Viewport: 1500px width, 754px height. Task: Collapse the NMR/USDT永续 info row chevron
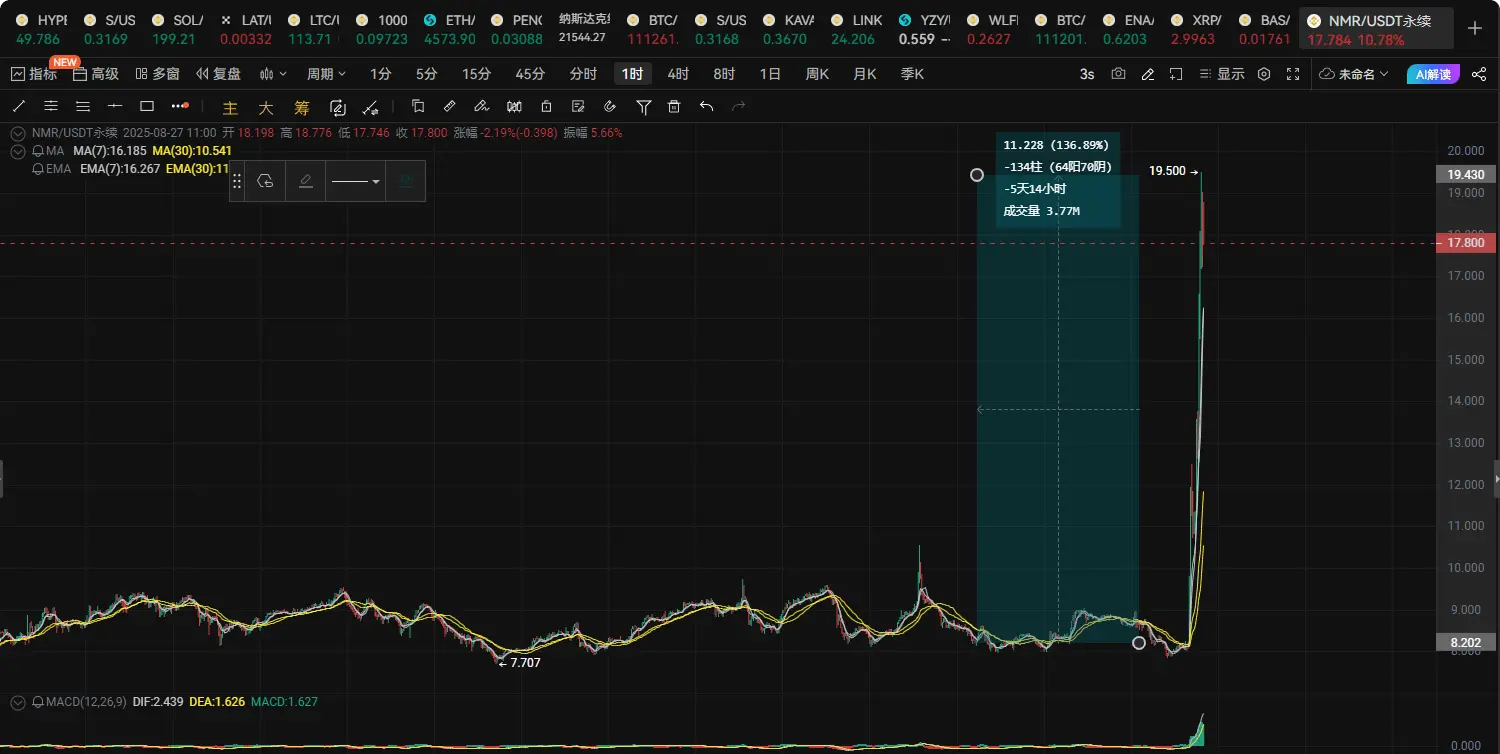coord(18,132)
